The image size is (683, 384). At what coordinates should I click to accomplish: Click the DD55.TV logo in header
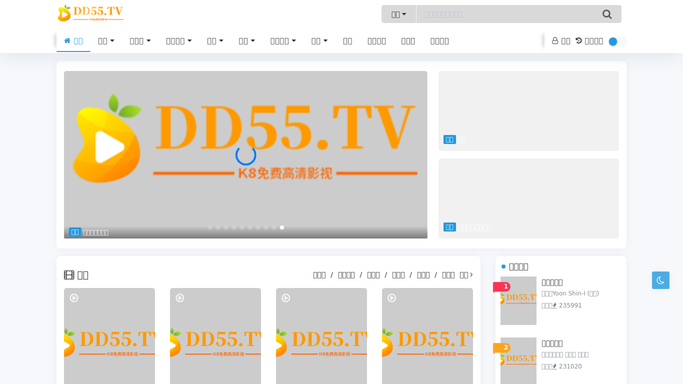(x=91, y=13)
